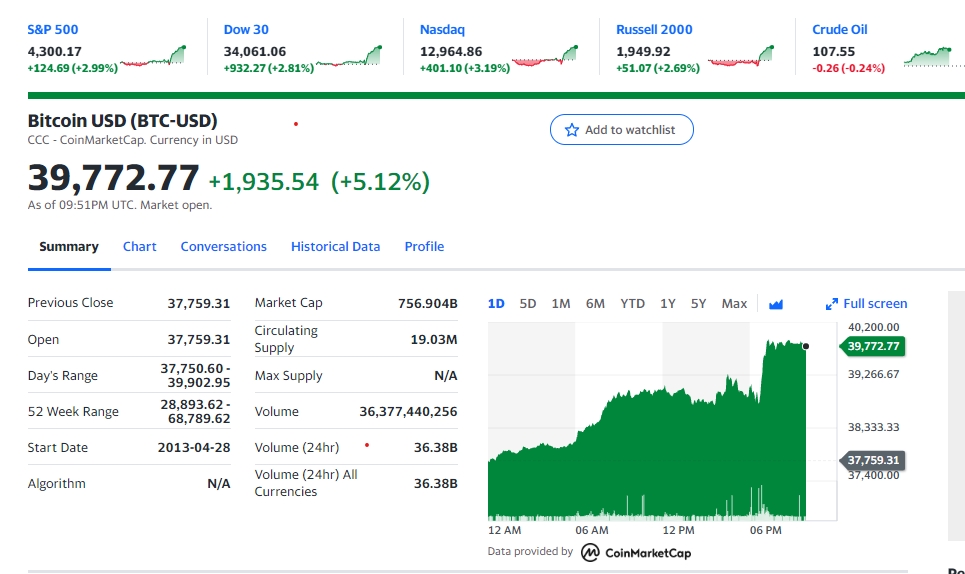Switch to the Historical Data tab
965x574 pixels.
coord(335,247)
